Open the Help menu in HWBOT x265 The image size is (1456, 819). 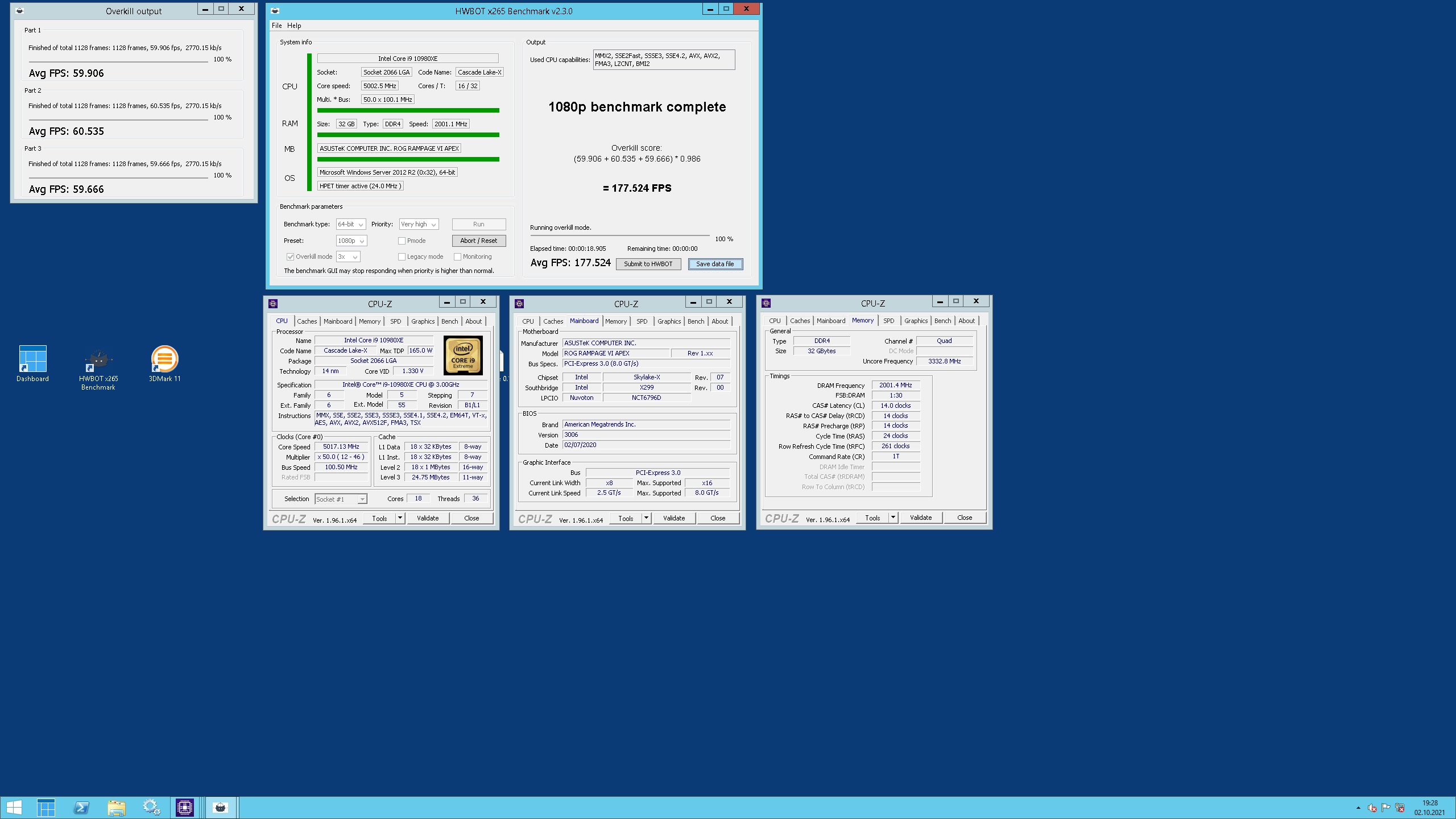click(x=294, y=26)
